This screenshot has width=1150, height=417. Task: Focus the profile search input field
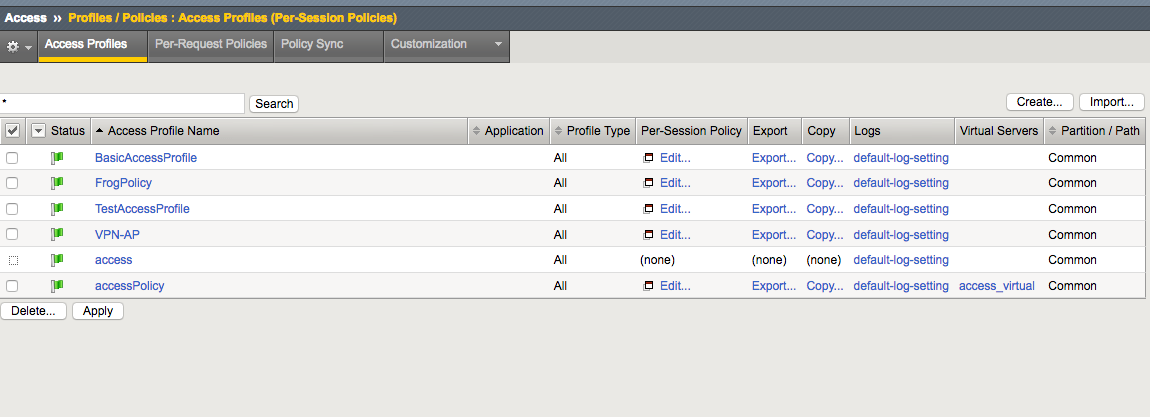[x=122, y=103]
